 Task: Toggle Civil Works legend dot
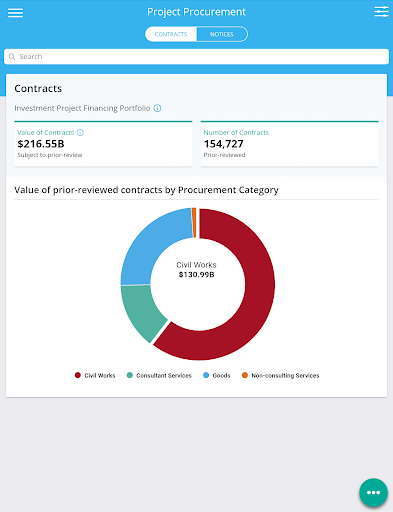[x=78, y=375]
